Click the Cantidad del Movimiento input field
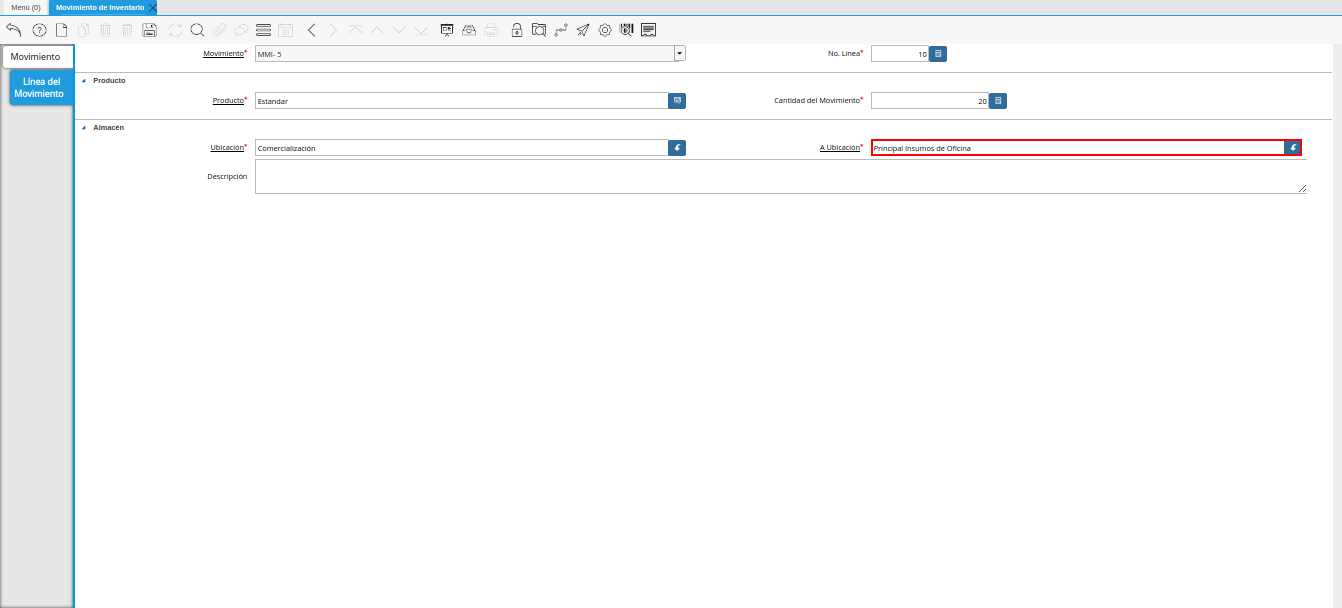The height and width of the screenshot is (608, 1342). 930,101
